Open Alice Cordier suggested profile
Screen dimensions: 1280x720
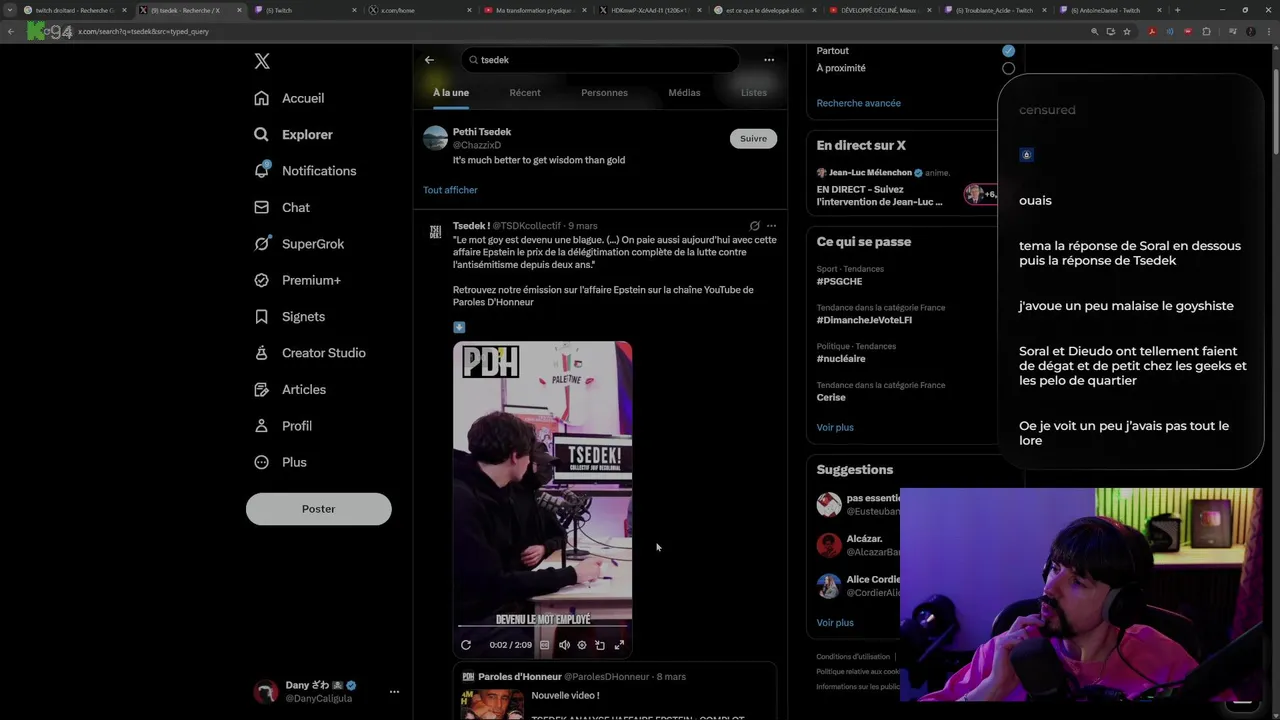(858, 585)
